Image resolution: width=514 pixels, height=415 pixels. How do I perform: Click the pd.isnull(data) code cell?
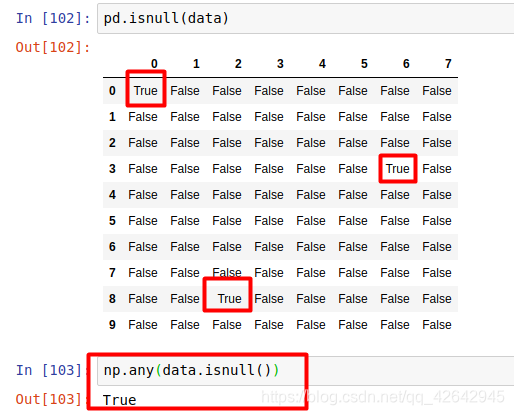(306, 18)
